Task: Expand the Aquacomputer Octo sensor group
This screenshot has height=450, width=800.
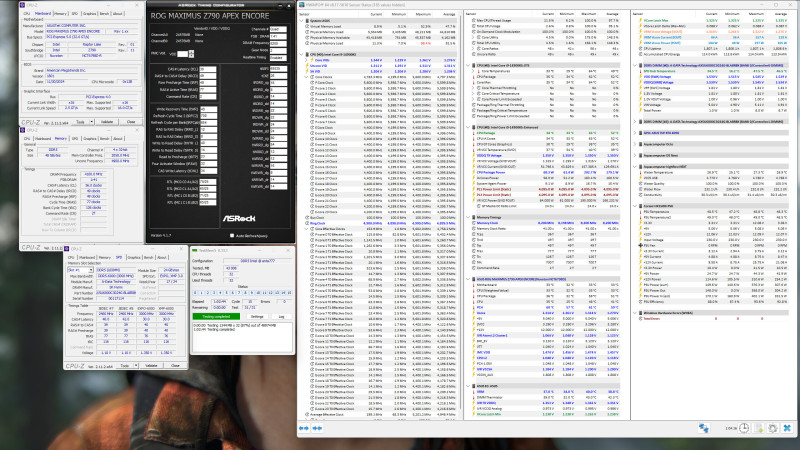Action: [635, 144]
